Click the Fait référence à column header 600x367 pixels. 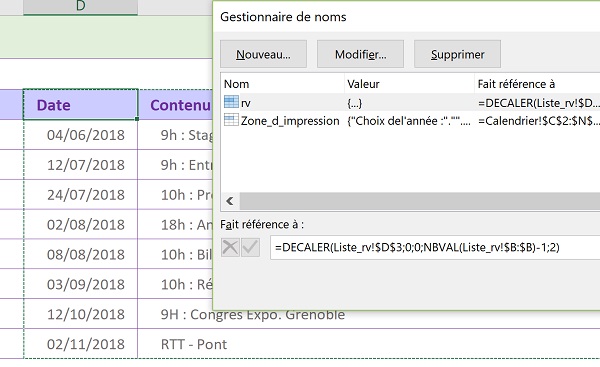tap(537, 84)
